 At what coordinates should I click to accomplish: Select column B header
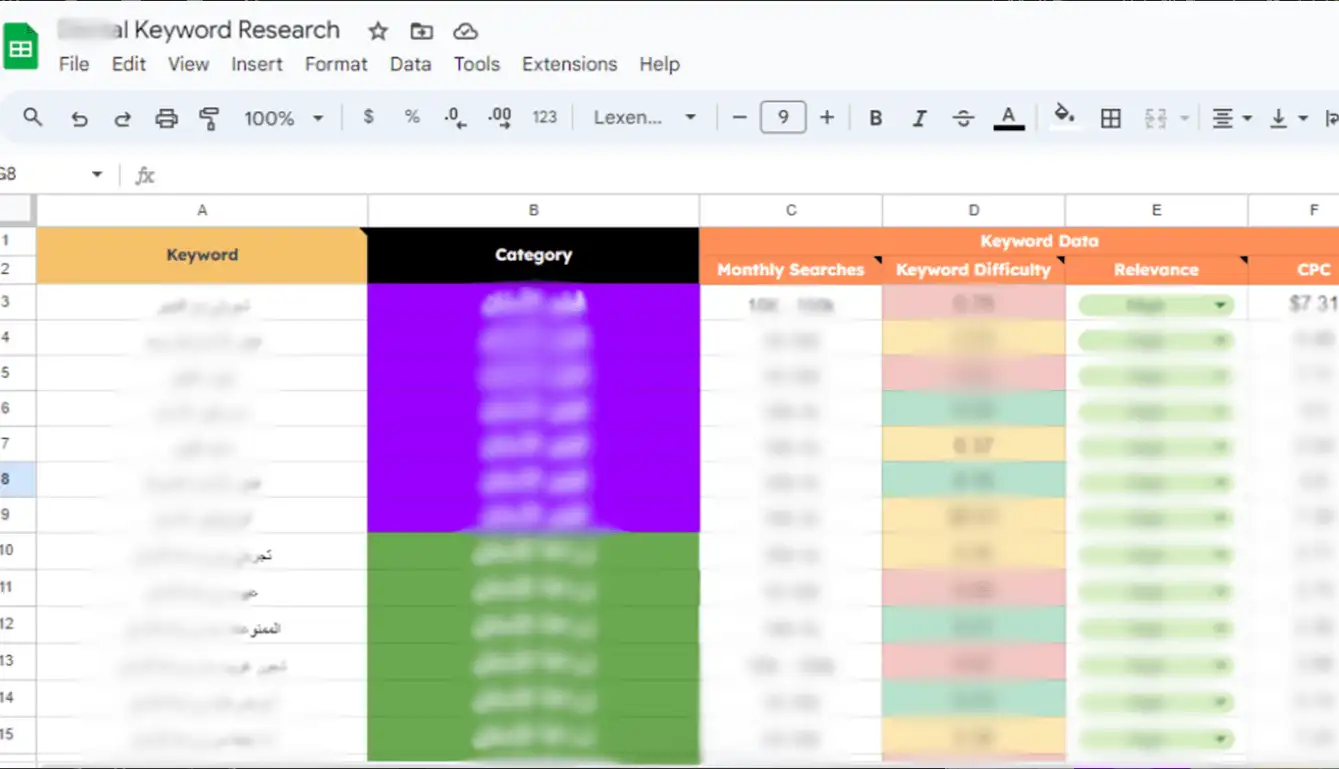[533, 210]
